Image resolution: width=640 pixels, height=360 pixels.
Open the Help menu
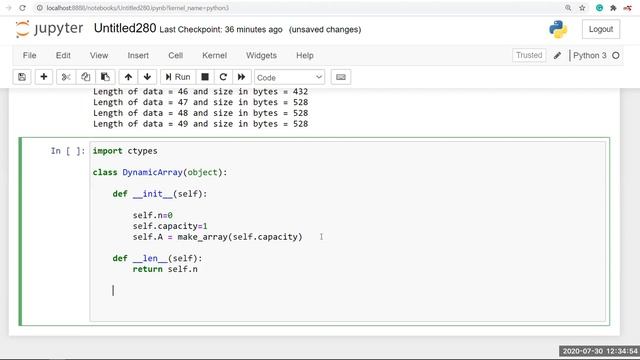click(304, 56)
